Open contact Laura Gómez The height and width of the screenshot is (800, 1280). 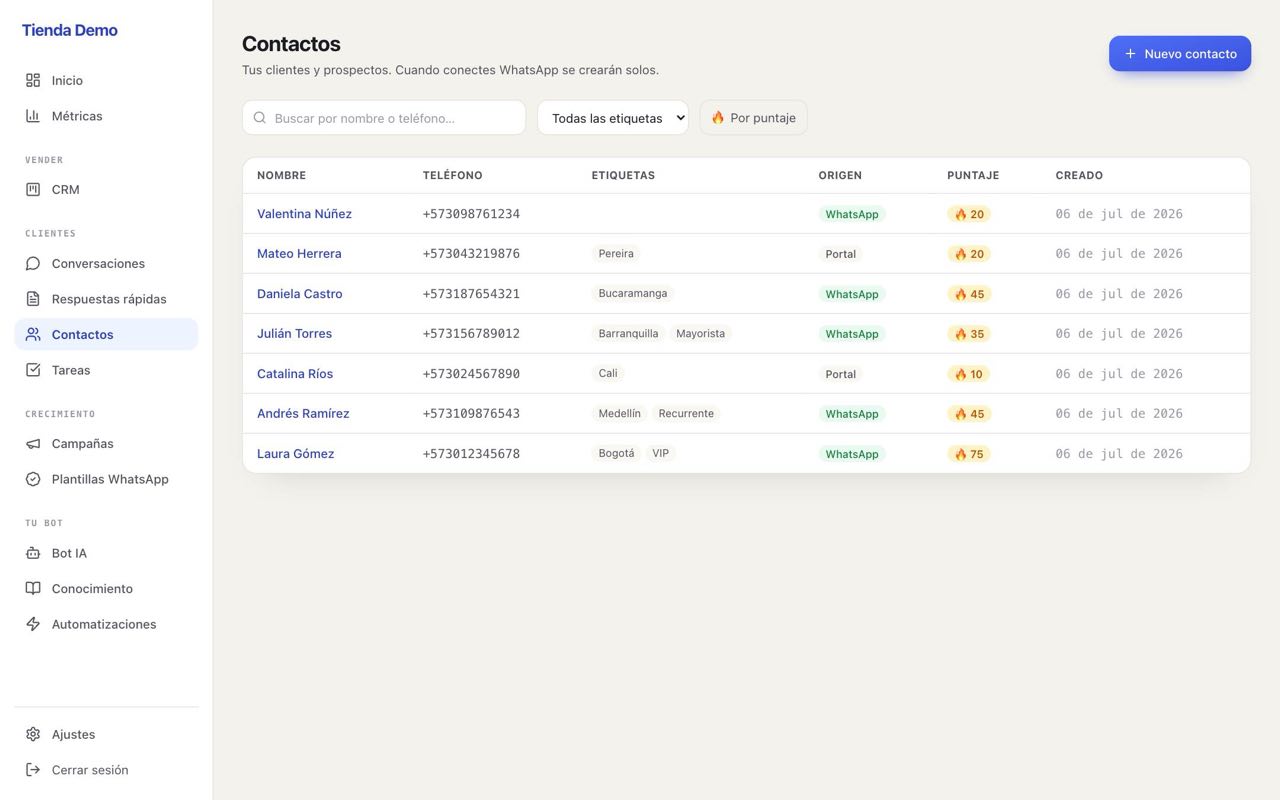coord(296,454)
